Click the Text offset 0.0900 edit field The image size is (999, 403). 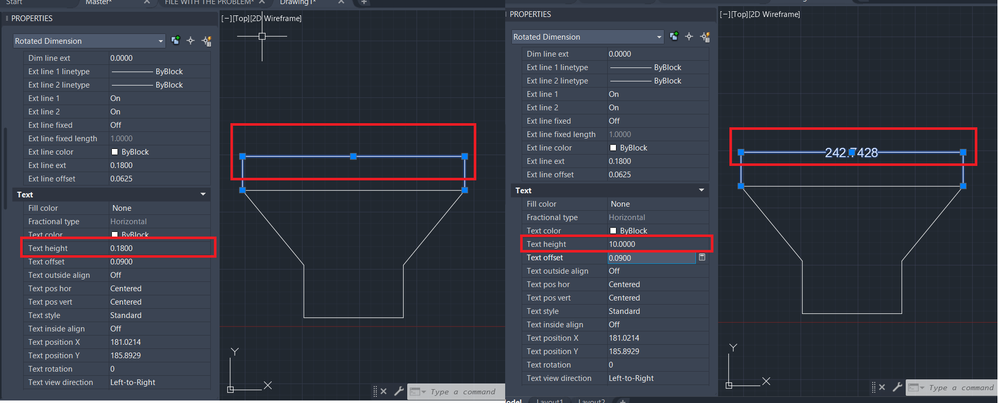point(650,258)
